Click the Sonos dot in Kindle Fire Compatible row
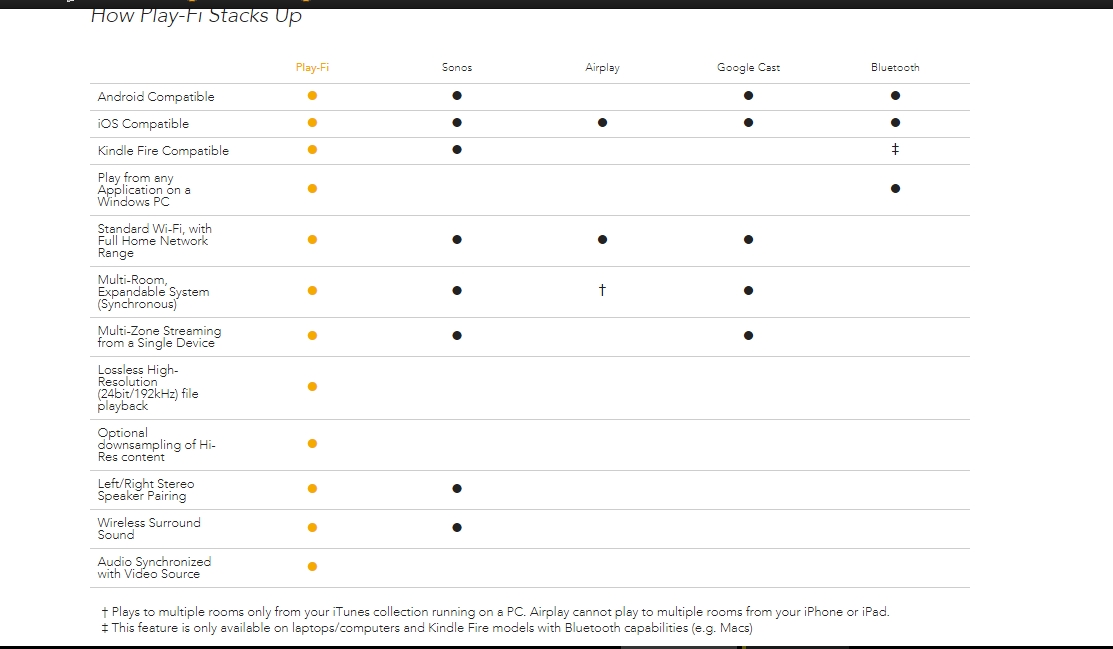 pos(457,150)
